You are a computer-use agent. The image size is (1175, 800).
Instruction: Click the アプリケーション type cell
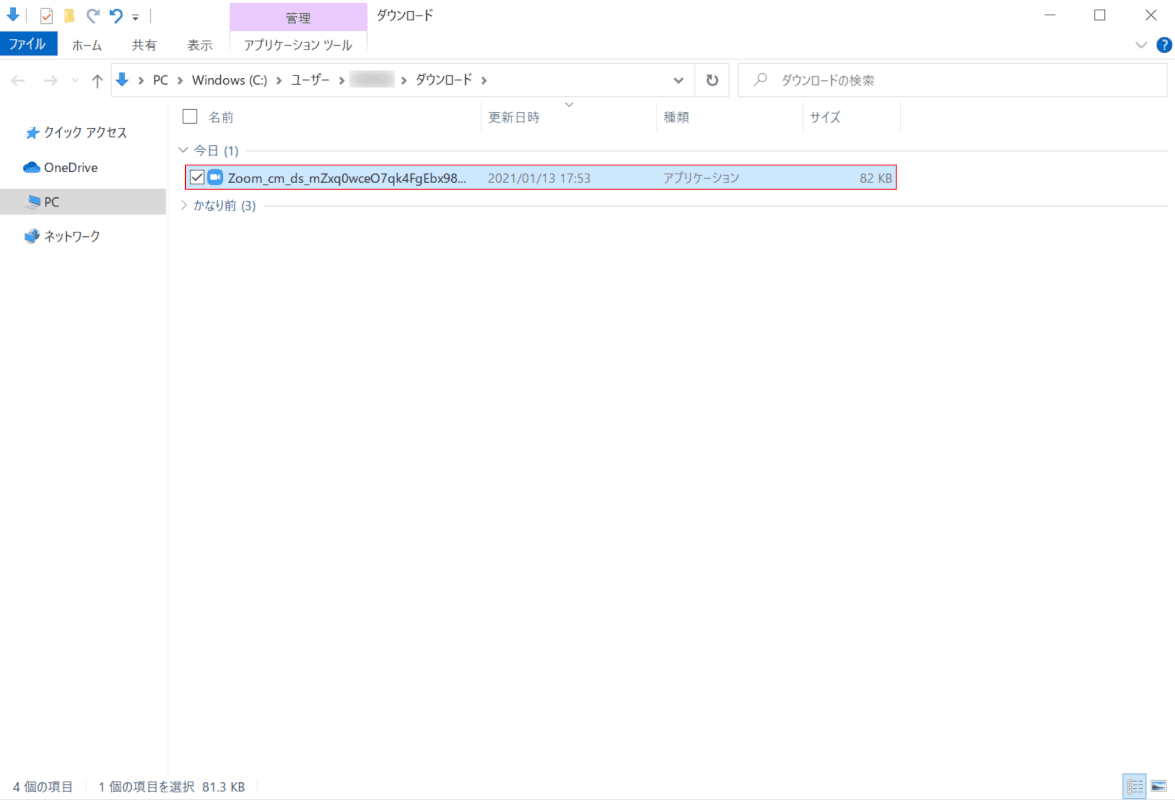point(701,178)
